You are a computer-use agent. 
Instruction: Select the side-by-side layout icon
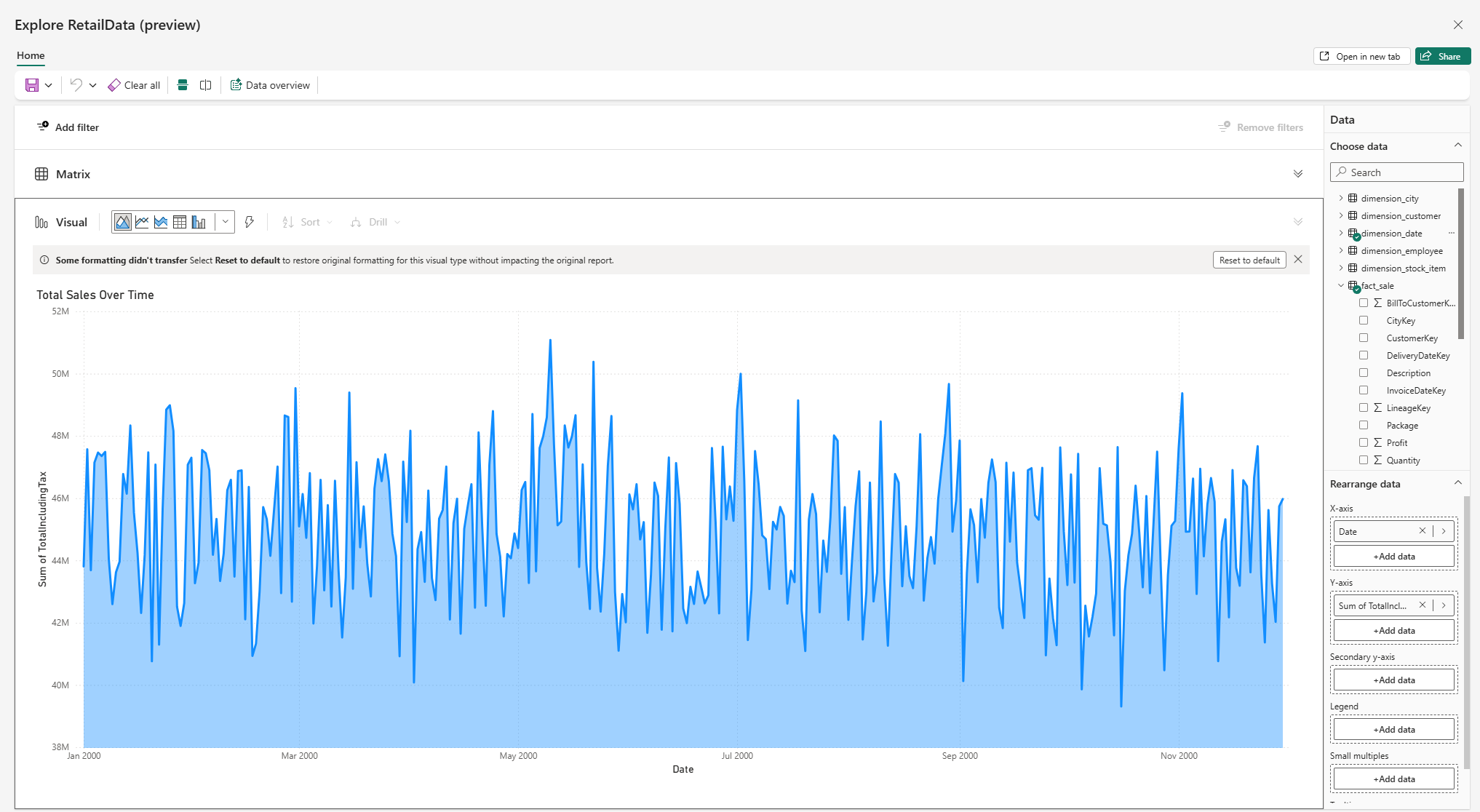coord(206,84)
